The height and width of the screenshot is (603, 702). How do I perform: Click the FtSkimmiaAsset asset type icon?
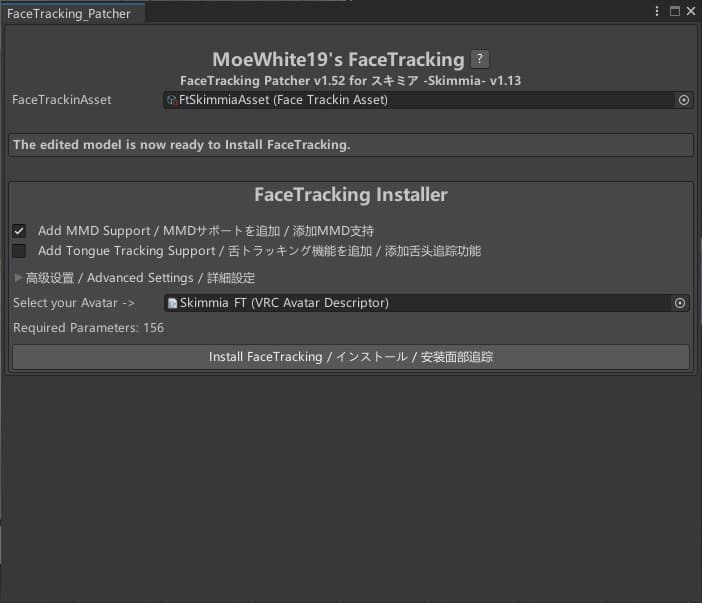tap(172, 100)
